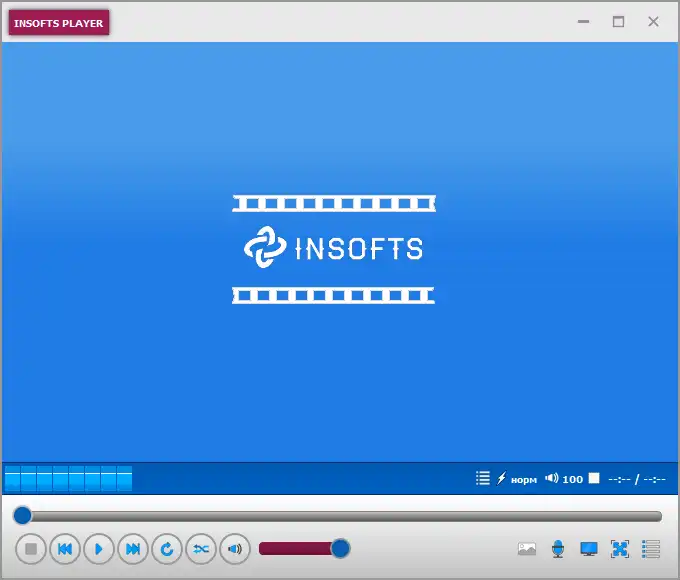
Task: Skip to the next track
Action: pyautogui.click(x=133, y=549)
